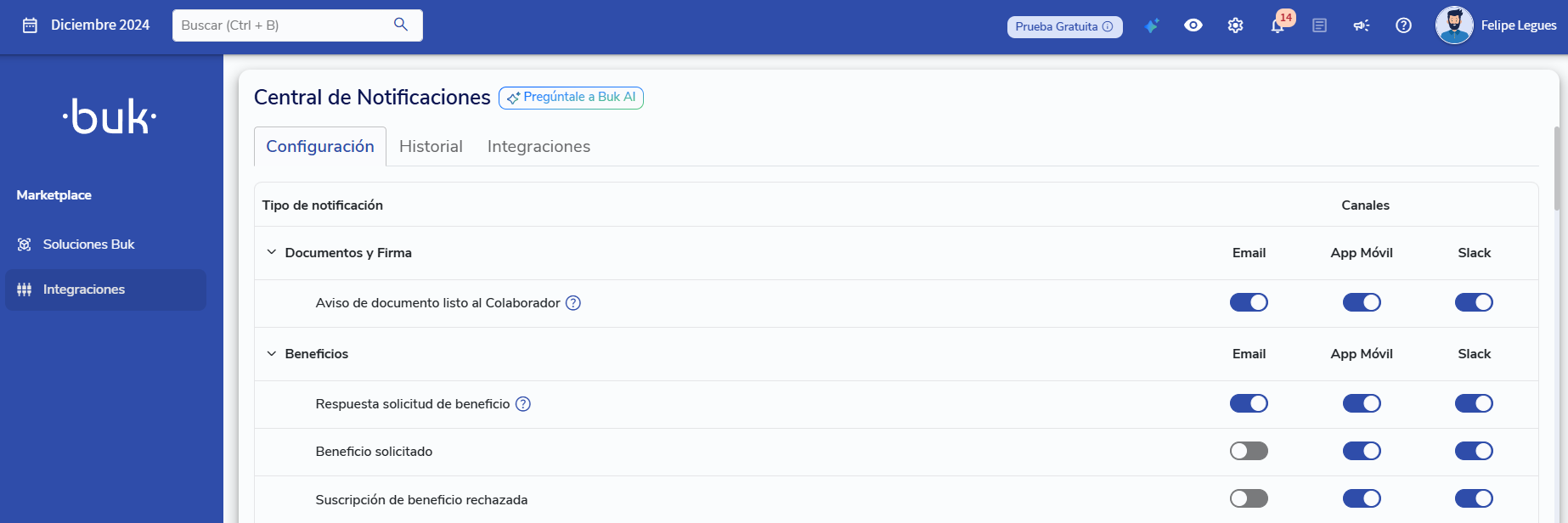
Task: Disable Slack toggle for Aviso de documento listo
Action: point(1474,302)
